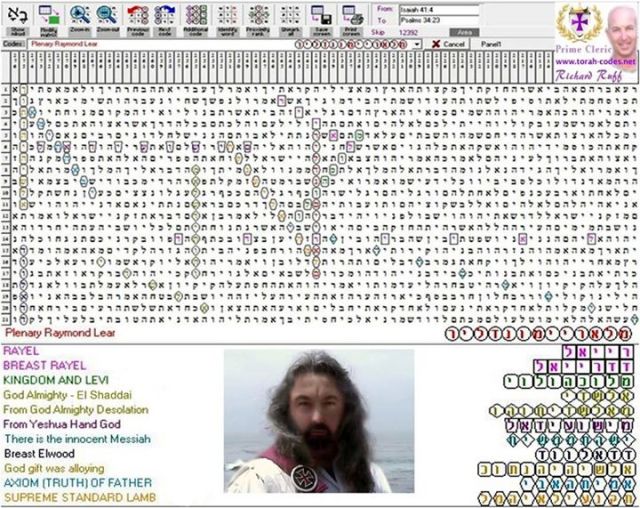Select the SUPREME STANDARD LAMB entry
The image size is (640, 508).
(80, 497)
